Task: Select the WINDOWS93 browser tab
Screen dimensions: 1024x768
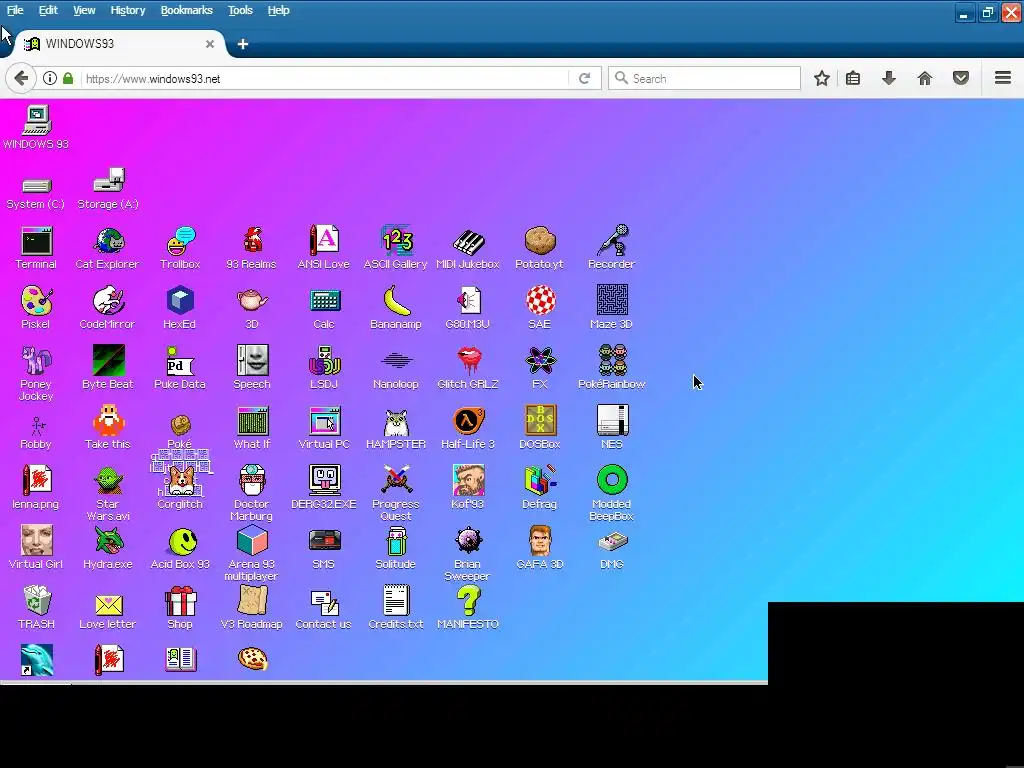Action: (x=118, y=44)
